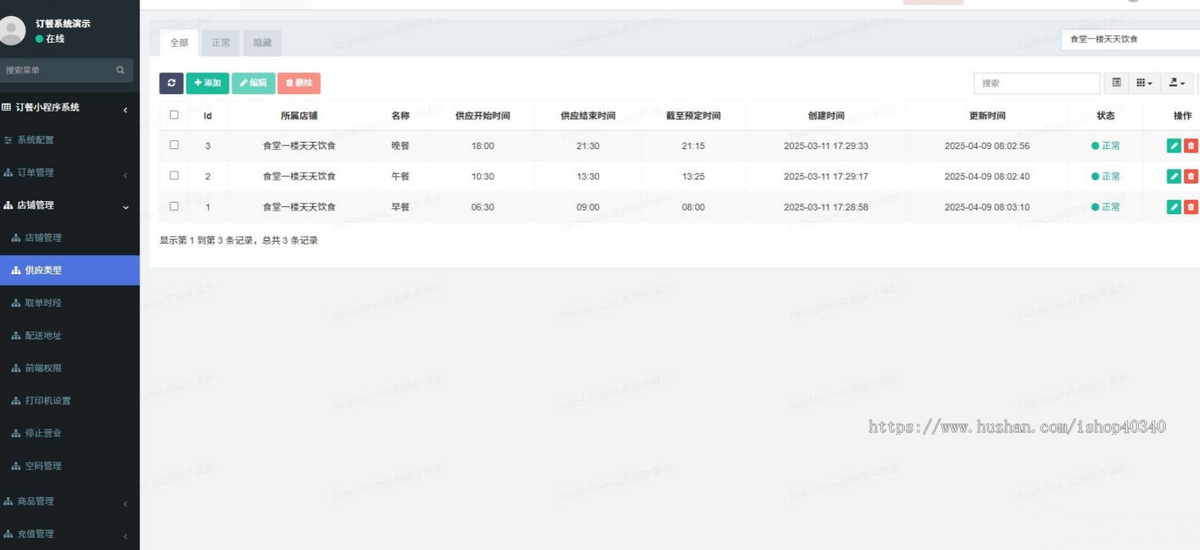Click the 订餐系统演示 user name
This screenshot has width=1200, height=550.
[63, 23]
